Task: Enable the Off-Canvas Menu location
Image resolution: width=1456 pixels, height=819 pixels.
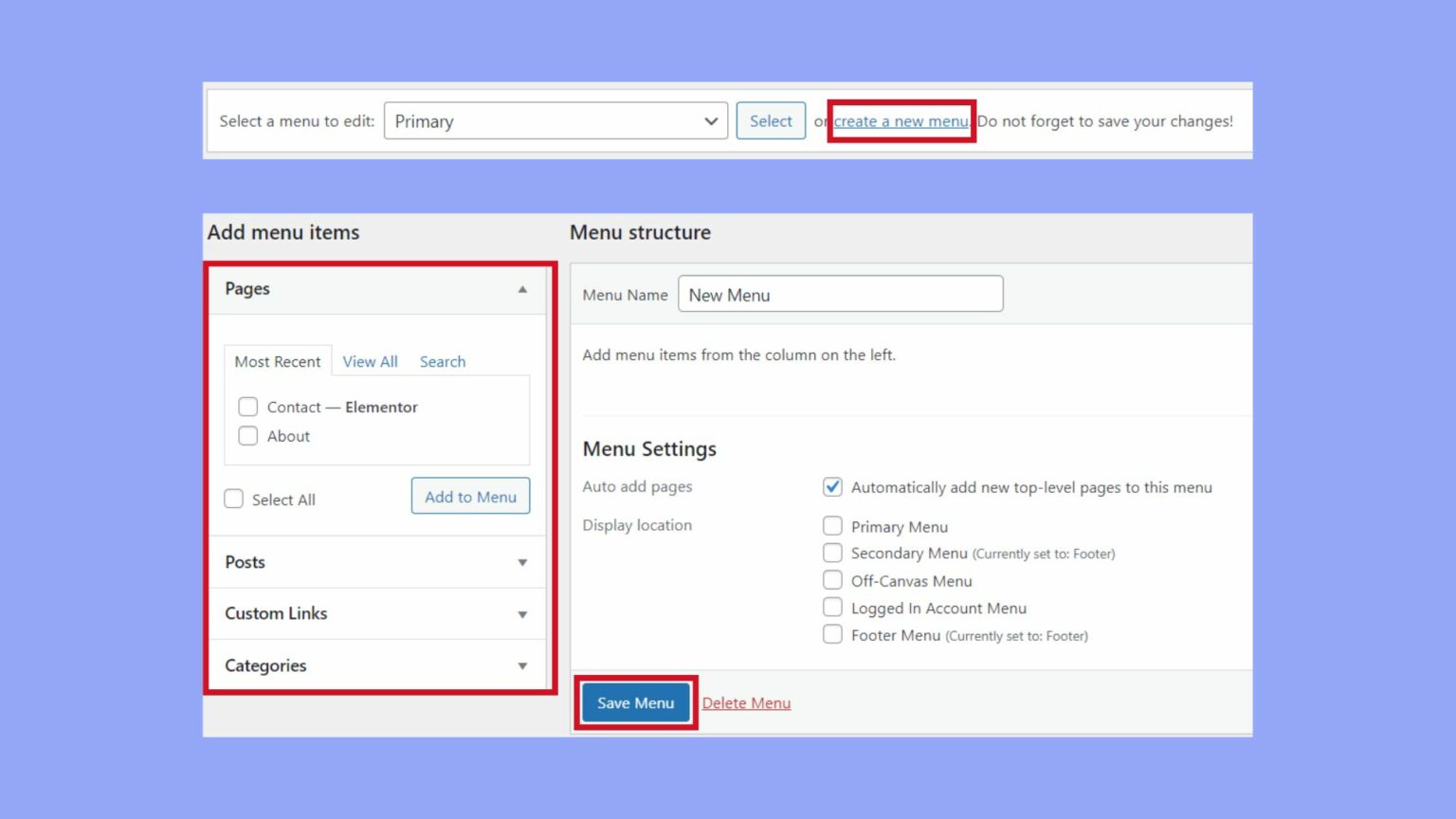Action: (x=831, y=579)
